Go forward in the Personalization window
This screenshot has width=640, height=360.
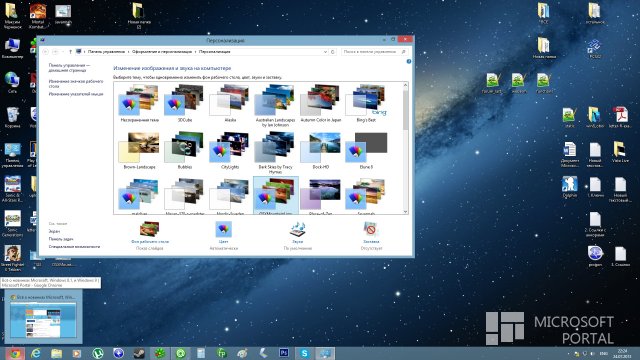pos(56,52)
